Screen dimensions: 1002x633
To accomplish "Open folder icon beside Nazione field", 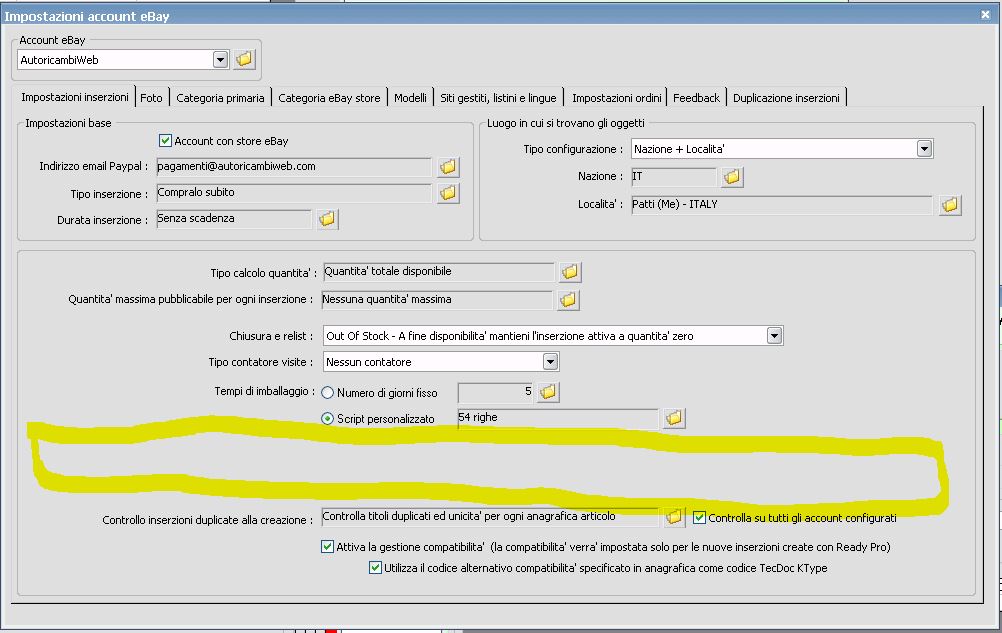I will 732,176.
